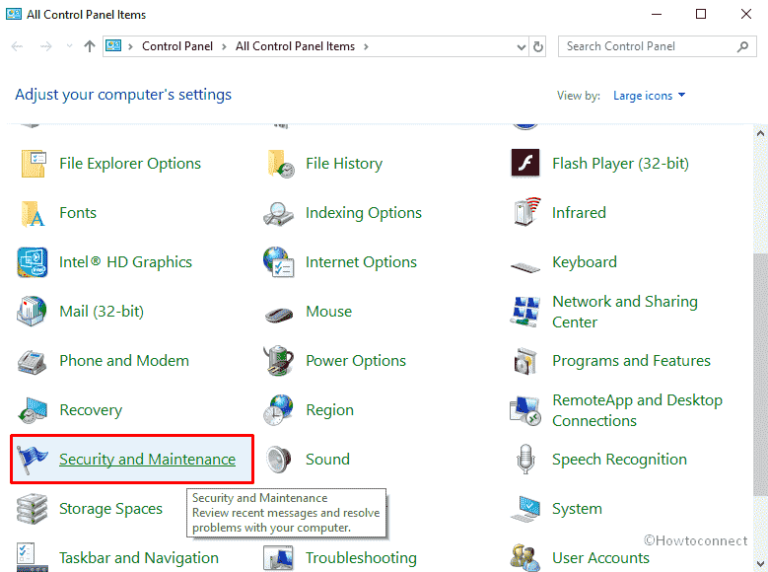Open the Intel HD Graphics icon
768x572 pixels.
[x=32, y=262]
